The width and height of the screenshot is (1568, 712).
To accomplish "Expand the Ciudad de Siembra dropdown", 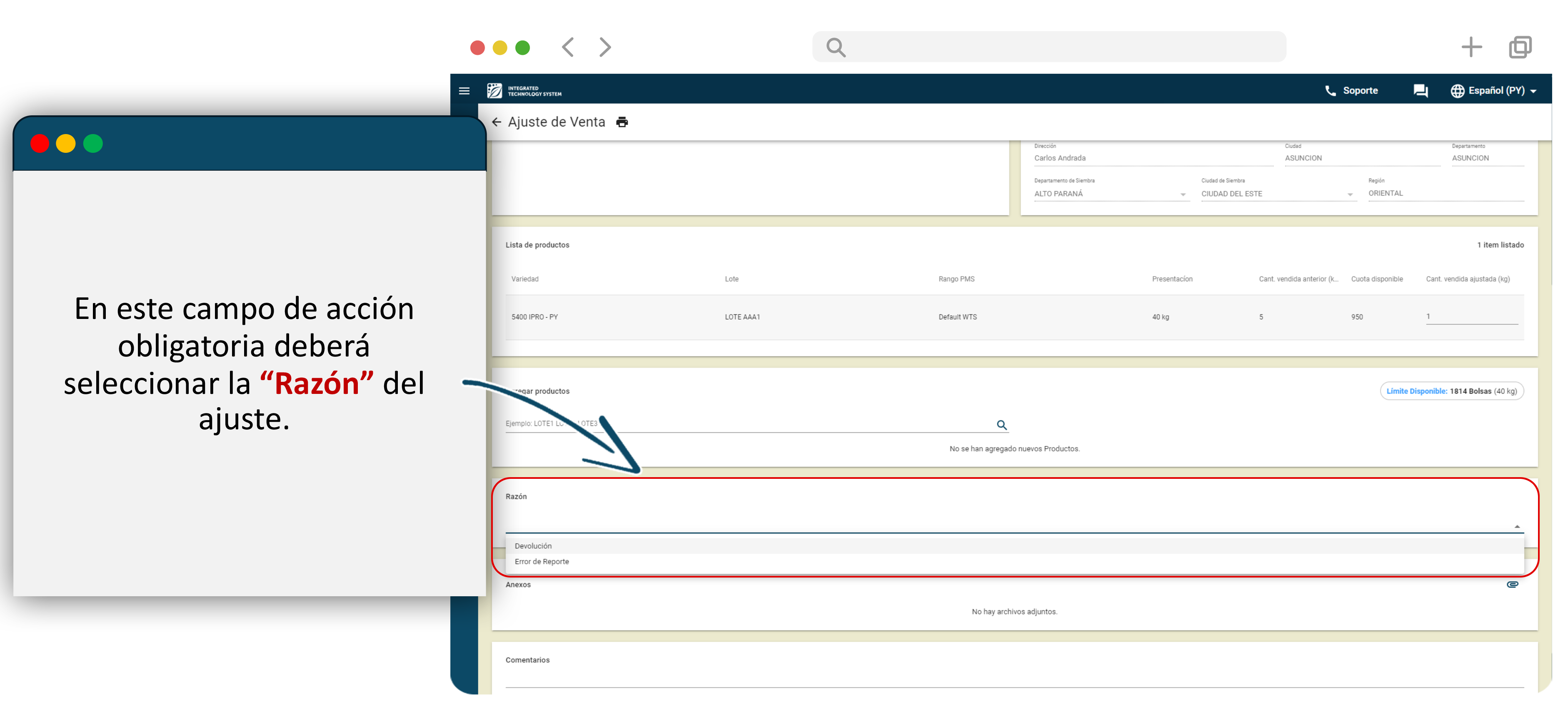I will [x=1349, y=195].
